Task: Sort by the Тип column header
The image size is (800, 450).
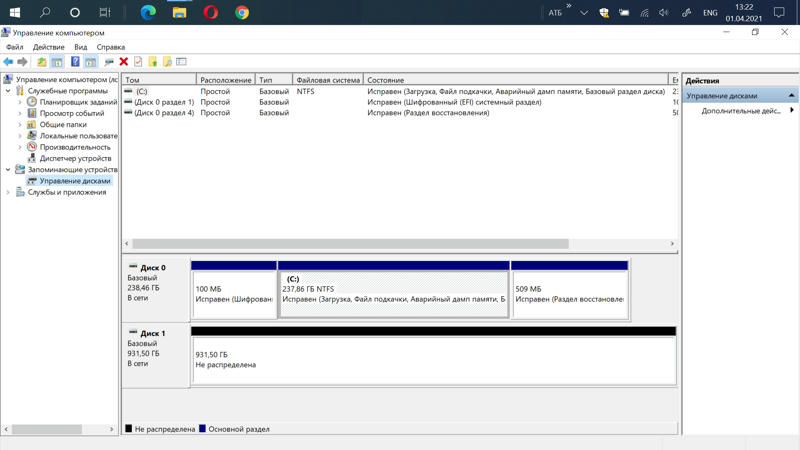Action: coord(274,80)
